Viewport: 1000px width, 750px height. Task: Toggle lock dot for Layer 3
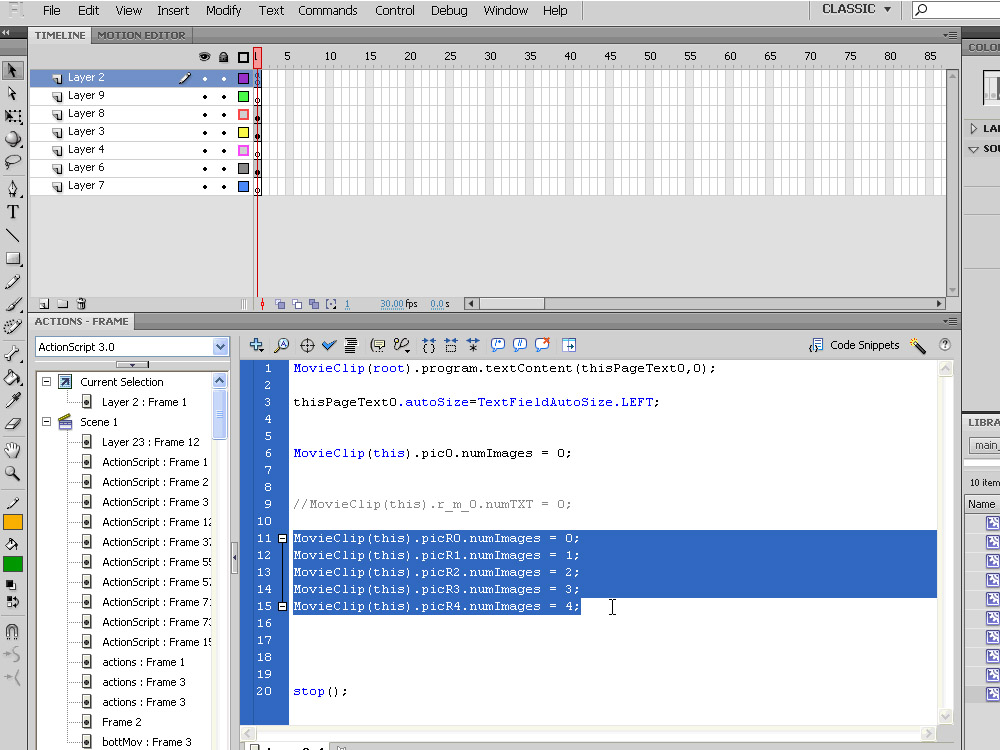pos(224,132)
